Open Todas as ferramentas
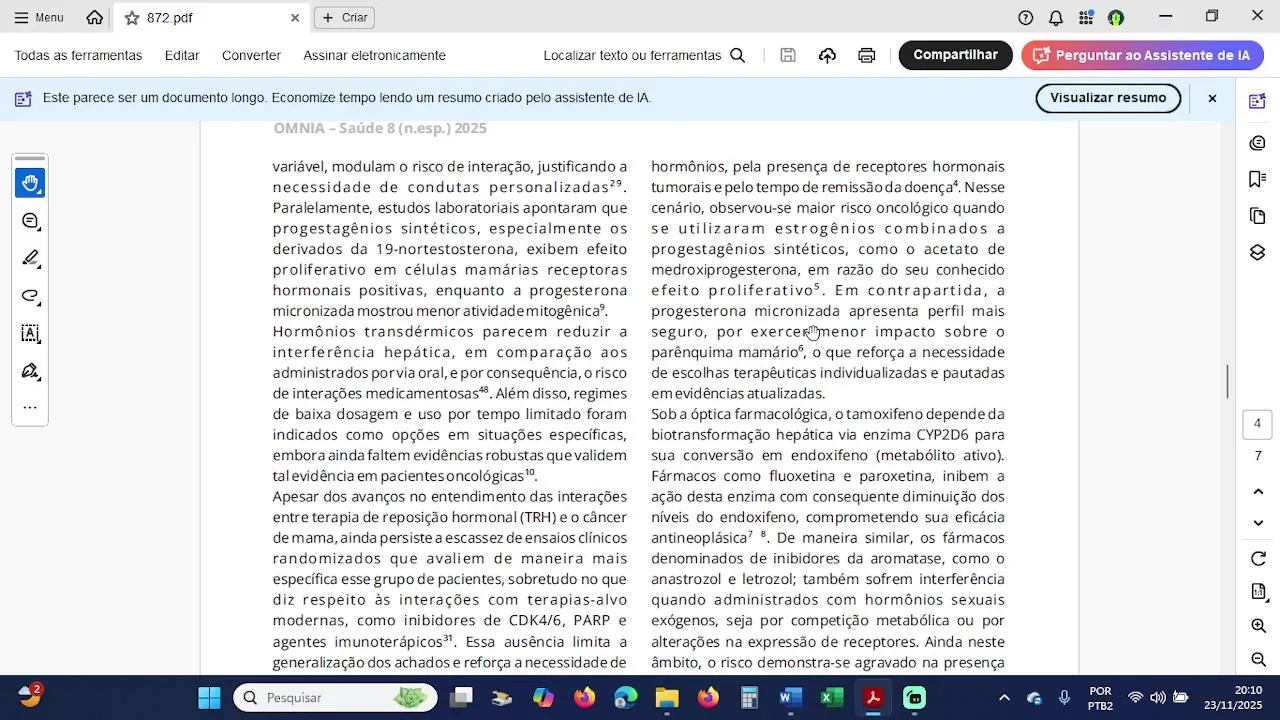The image size is (1280, 720). tap(78, 55)
